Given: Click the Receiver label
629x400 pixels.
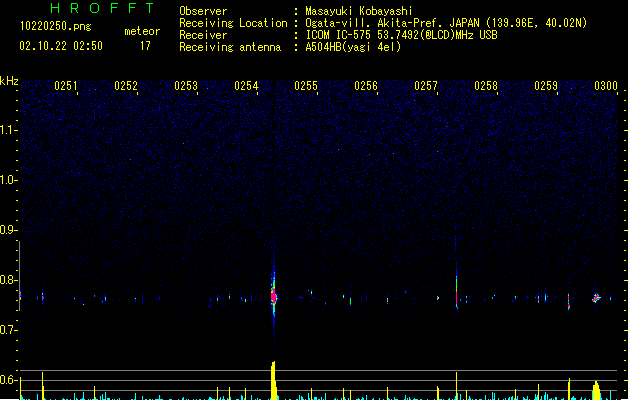Looking at the screenshot, I should [203, 35].
